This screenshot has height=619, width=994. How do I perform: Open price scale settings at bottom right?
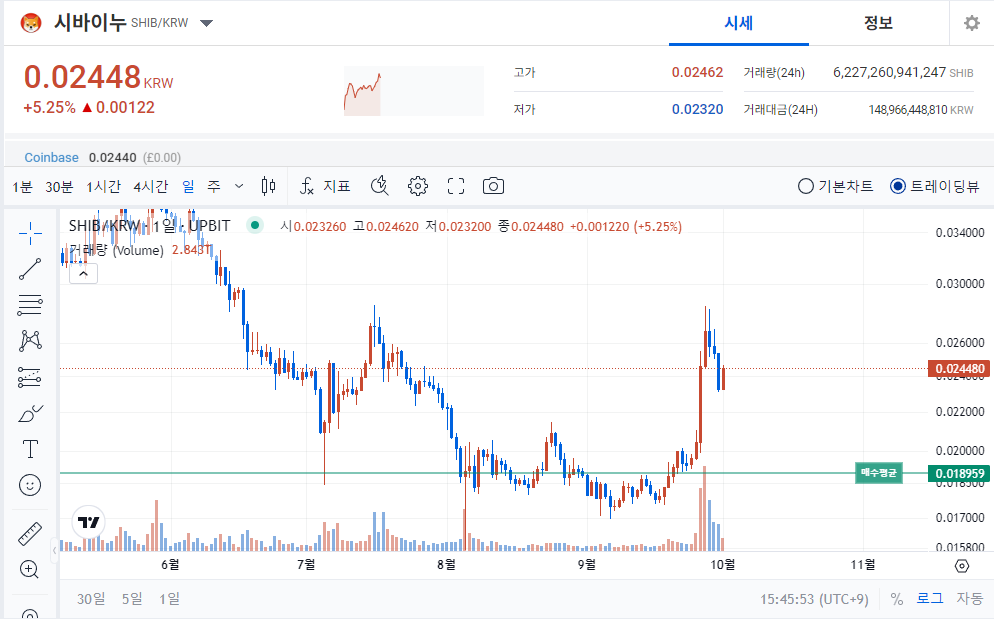(962, 566)
